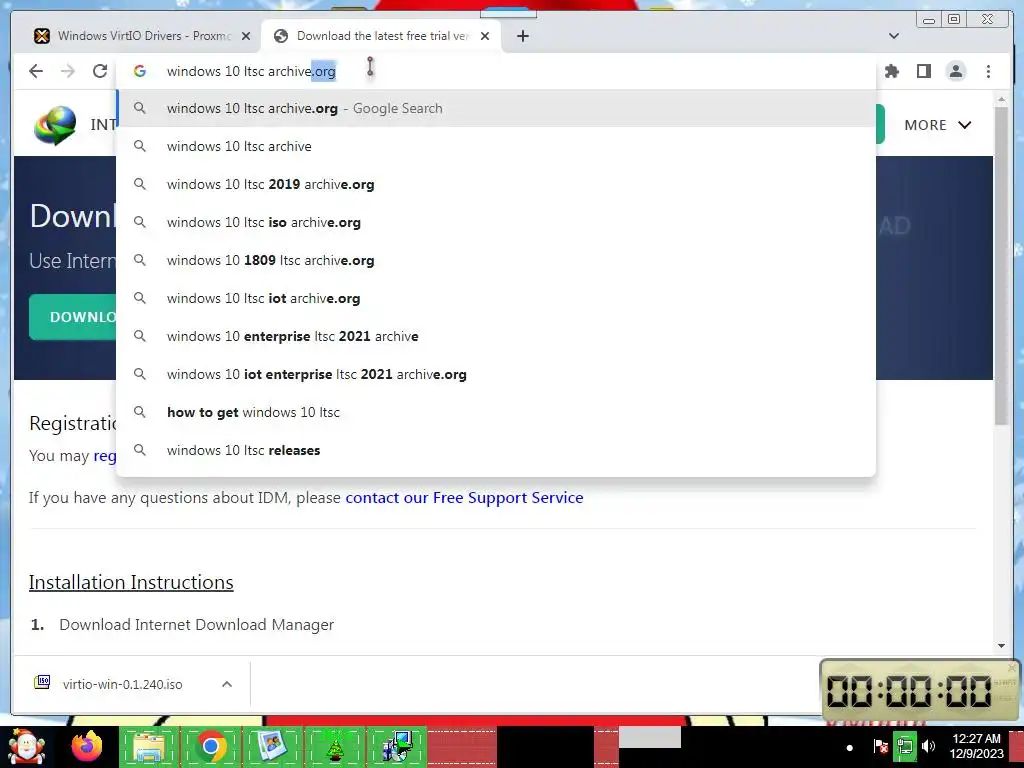
Task: Launch Firefox from the taskbar
Action: pyautogui.click(x=87, y=746)
